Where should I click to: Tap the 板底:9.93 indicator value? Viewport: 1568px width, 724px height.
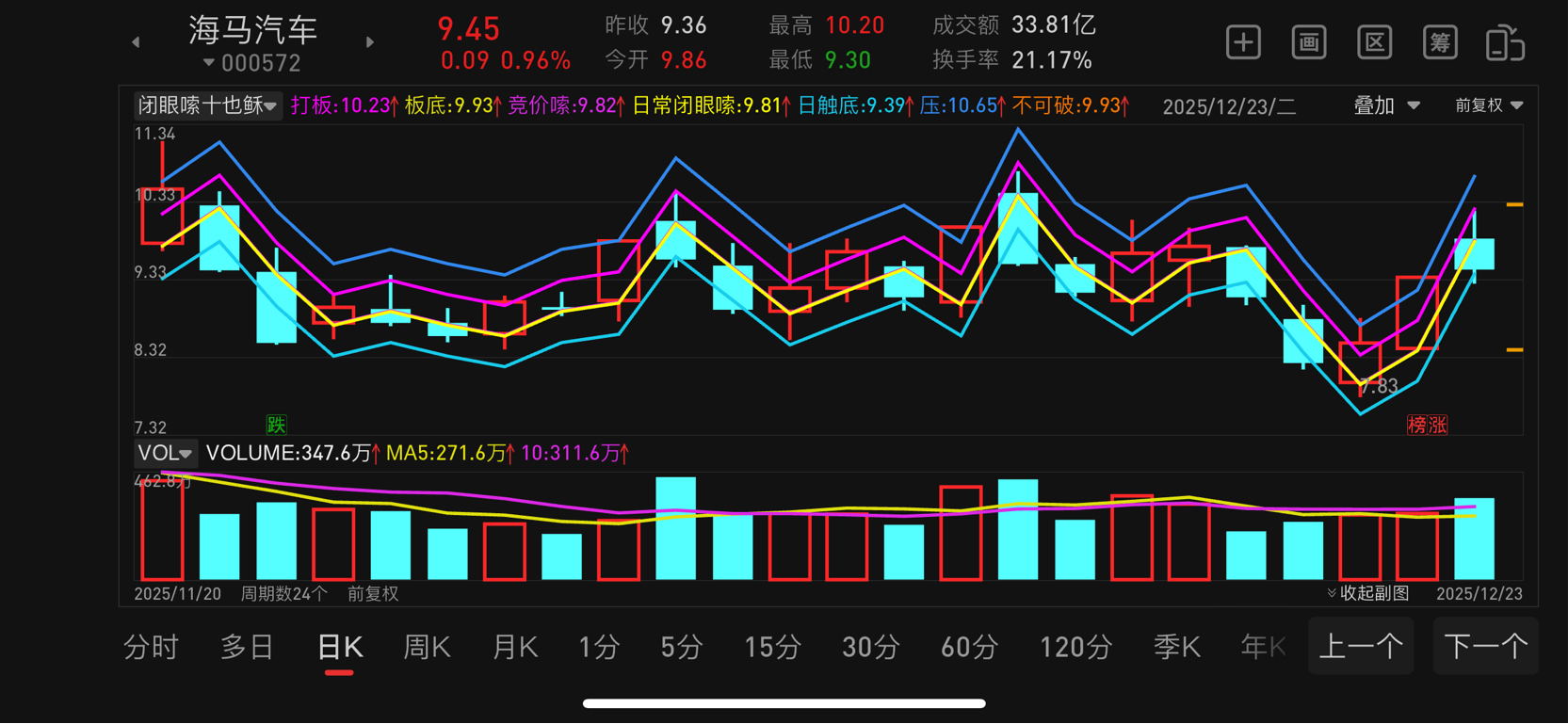pos(453,105)
